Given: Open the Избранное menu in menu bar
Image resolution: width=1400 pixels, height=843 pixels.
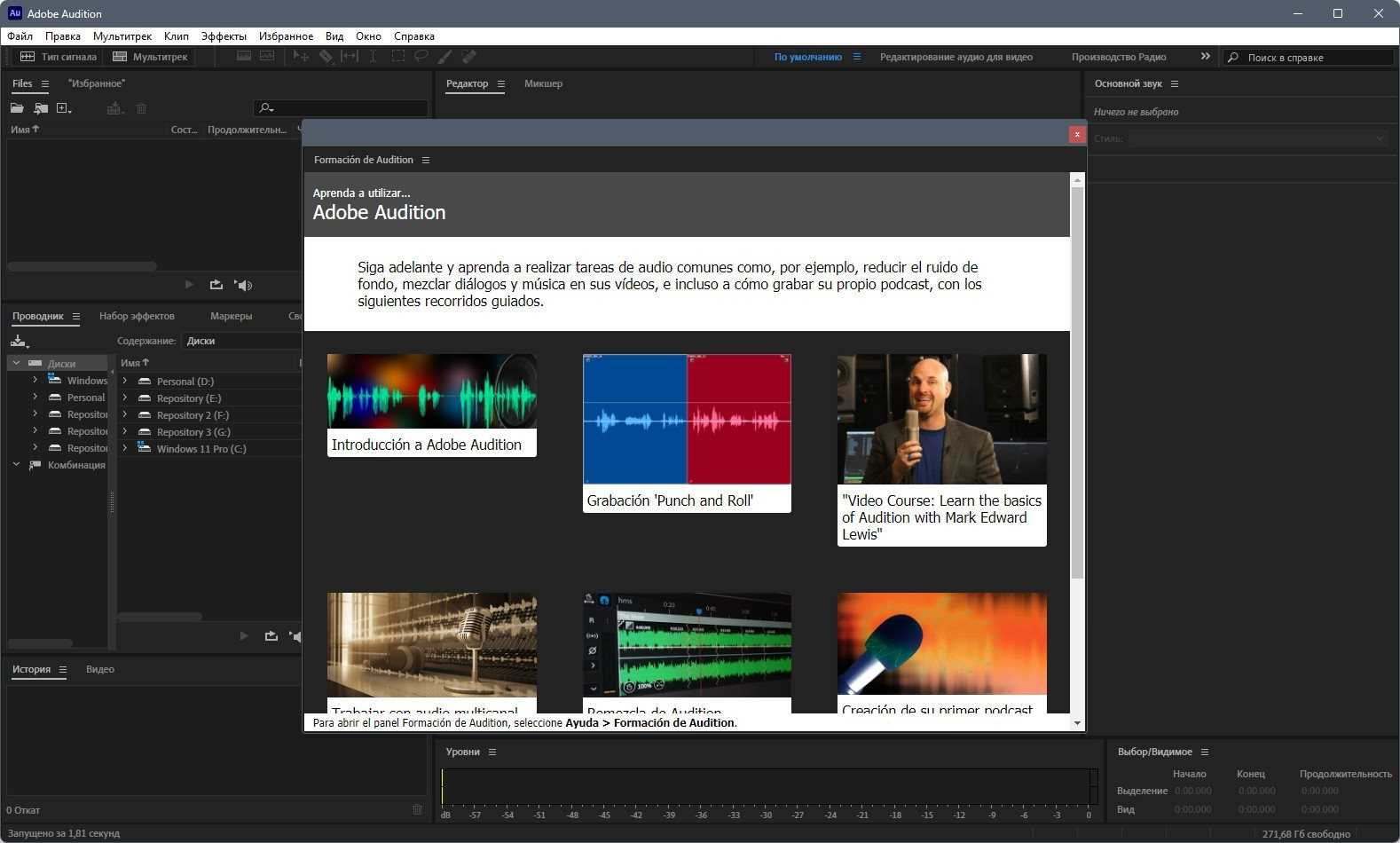Looking at the screenshot, I should (x=286, y=36).
